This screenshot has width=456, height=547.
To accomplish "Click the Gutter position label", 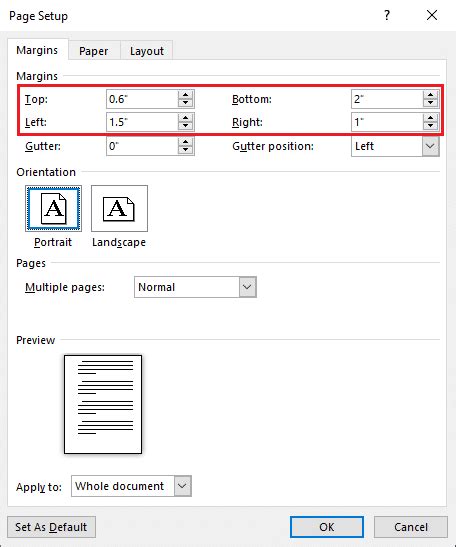I will 273,146.
